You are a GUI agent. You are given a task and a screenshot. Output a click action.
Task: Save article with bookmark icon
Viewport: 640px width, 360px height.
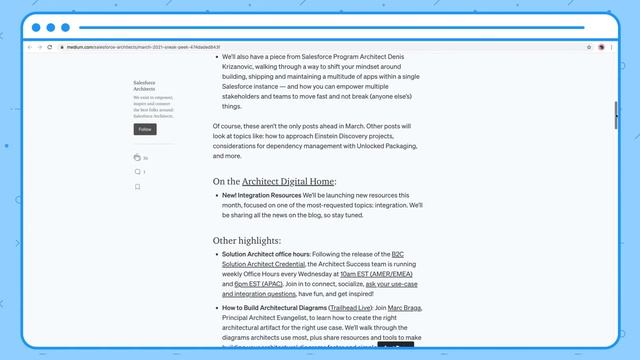click(138, 187)
